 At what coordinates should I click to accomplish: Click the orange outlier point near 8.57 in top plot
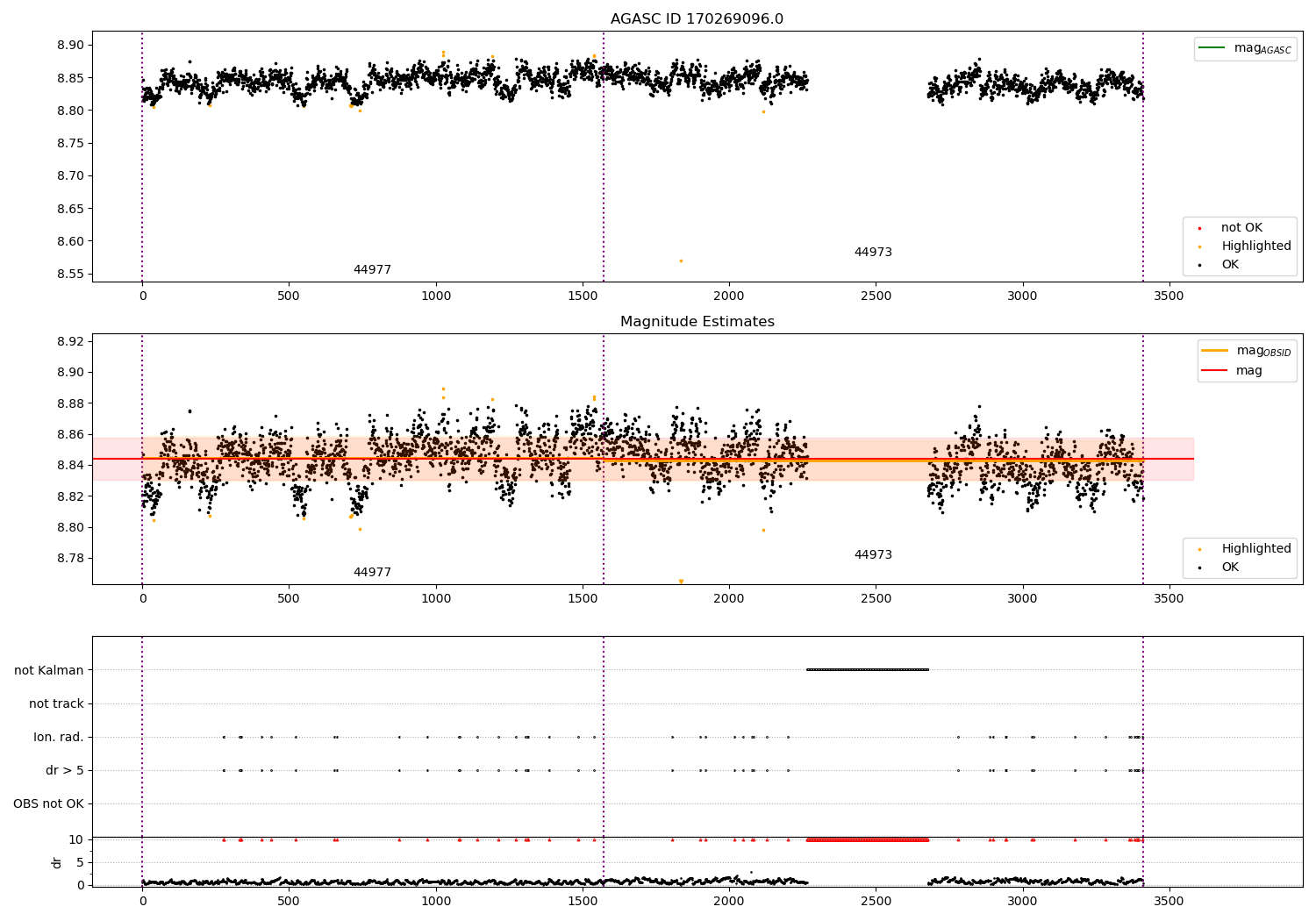tap(681, 261)
